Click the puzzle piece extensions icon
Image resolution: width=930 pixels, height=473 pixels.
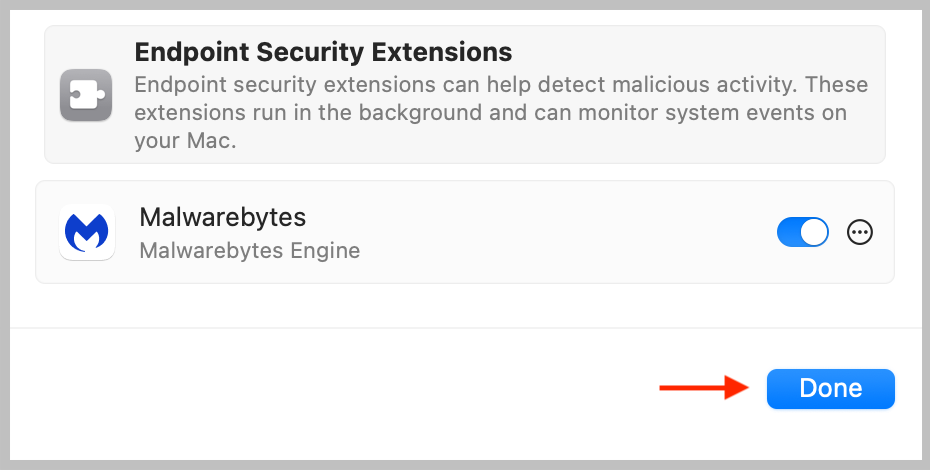(86, 95)
